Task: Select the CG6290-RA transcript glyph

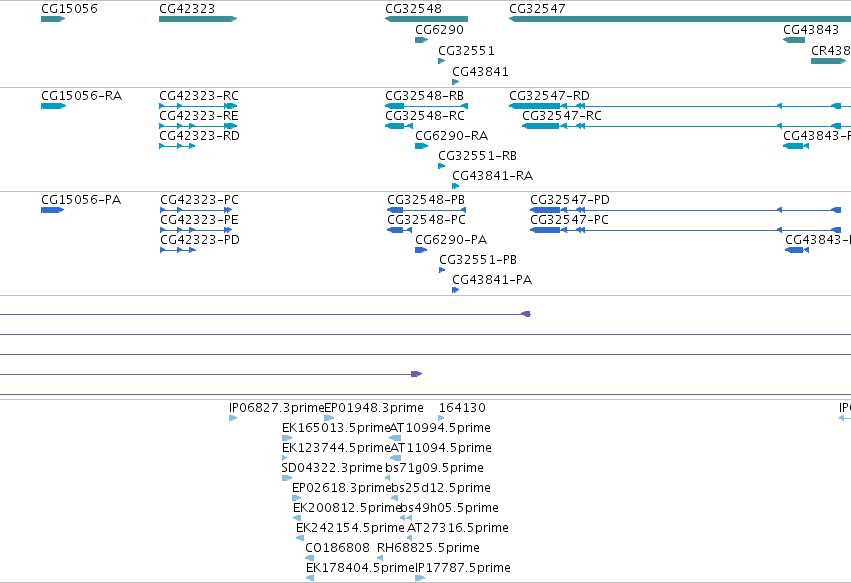Action: coord(422,146)
